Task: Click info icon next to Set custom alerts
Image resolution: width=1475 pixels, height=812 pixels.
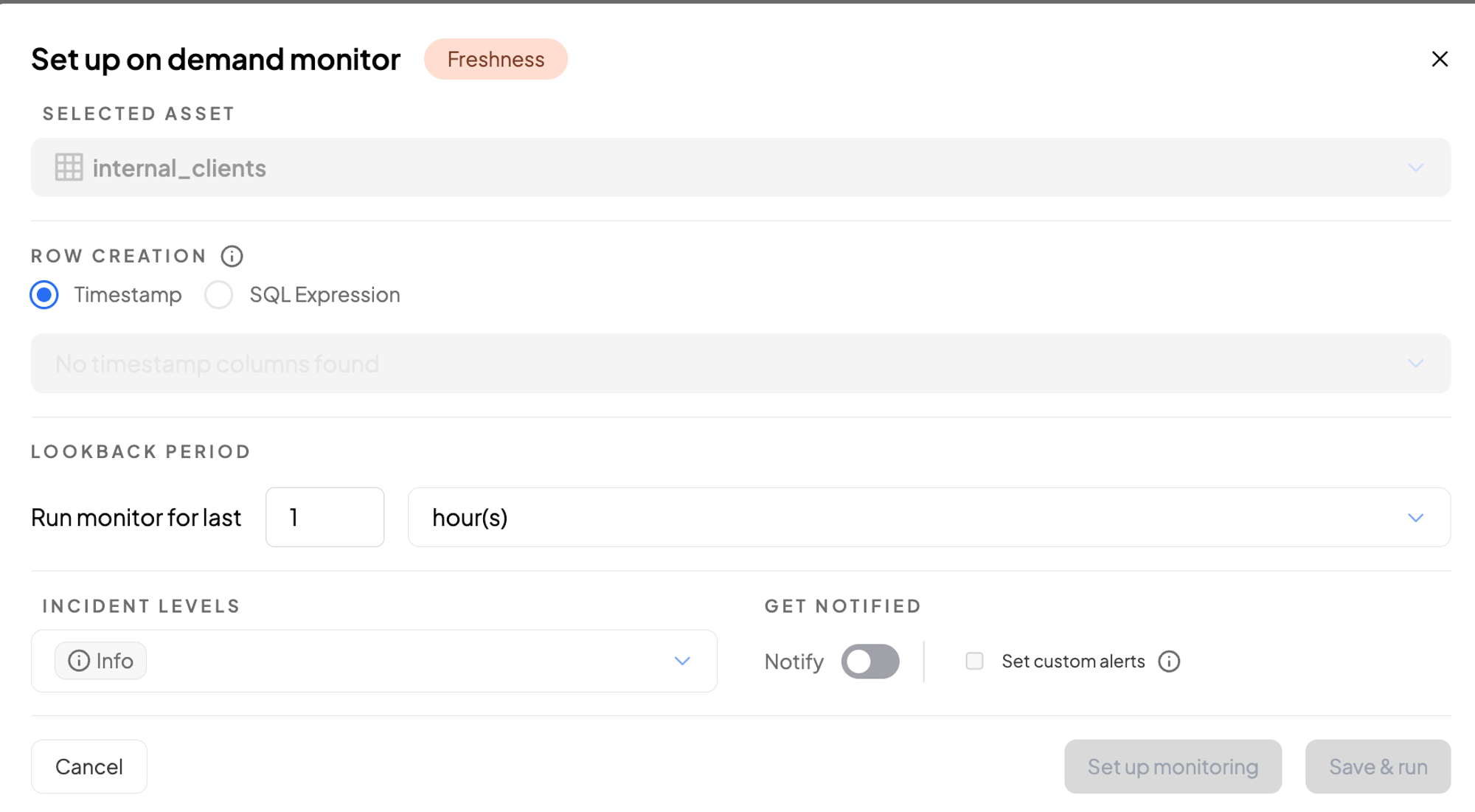Action: [1169, 662]
